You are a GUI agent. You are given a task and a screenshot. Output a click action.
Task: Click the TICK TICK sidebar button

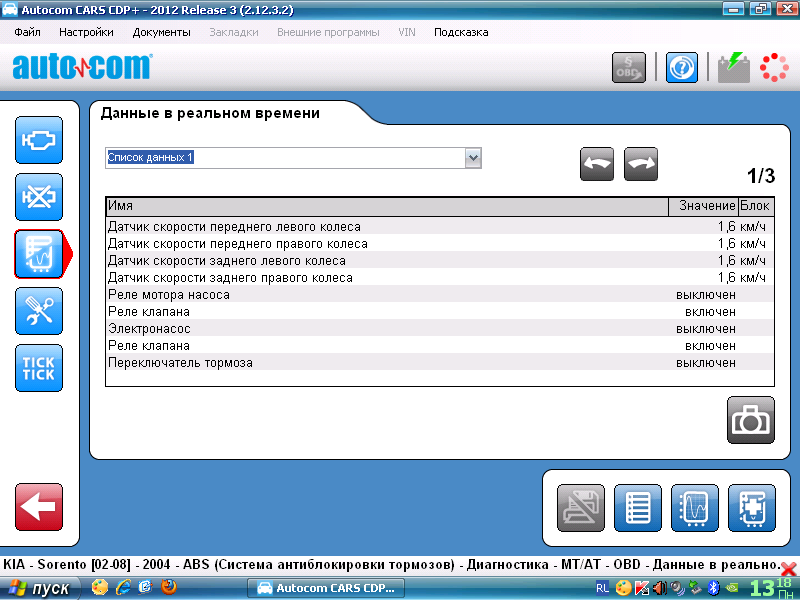pyautogui.click(x=39, y=368)
